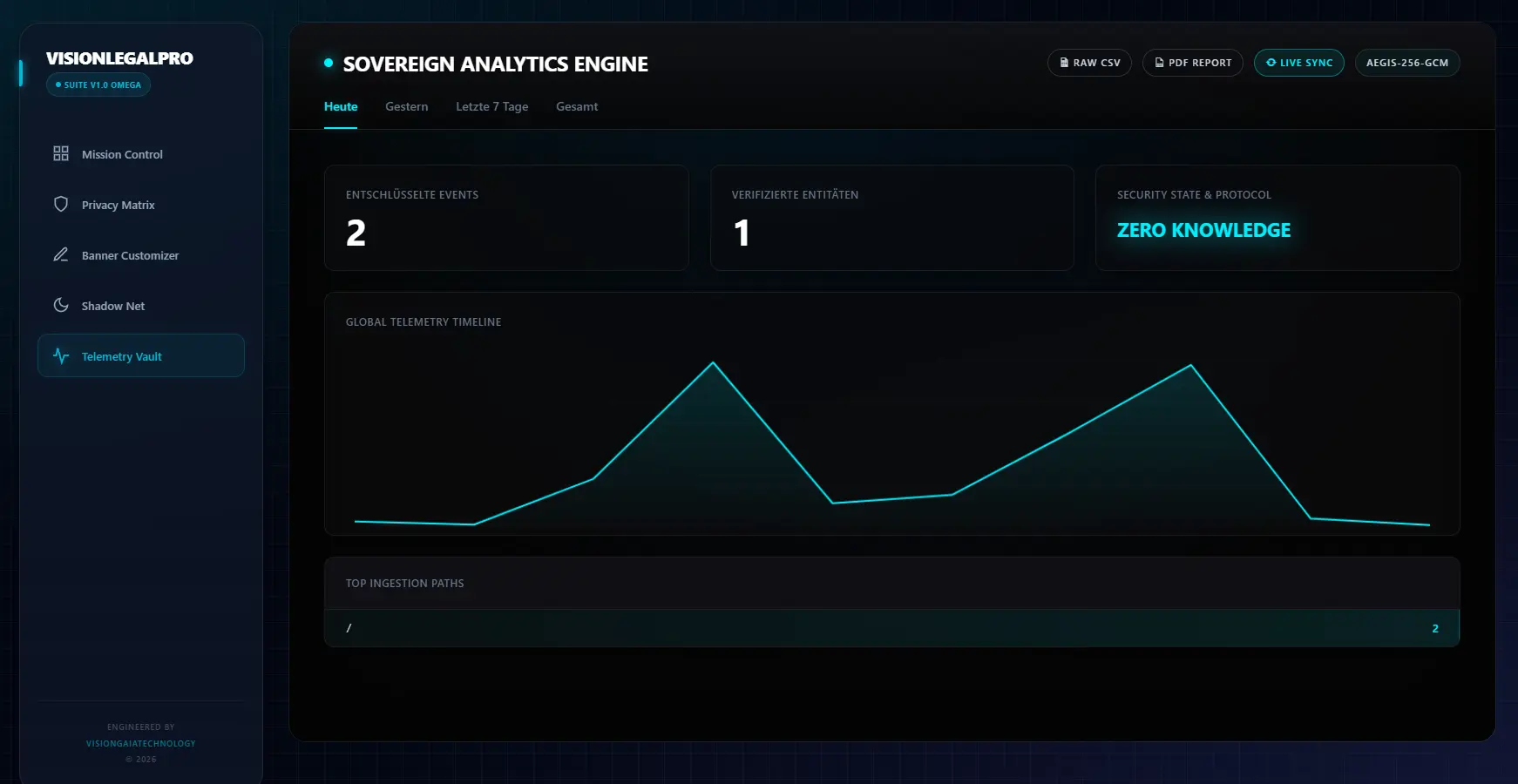Select Telemetry Vault in the sidebar
1518x784 pixels.
(x=141, y=355)
